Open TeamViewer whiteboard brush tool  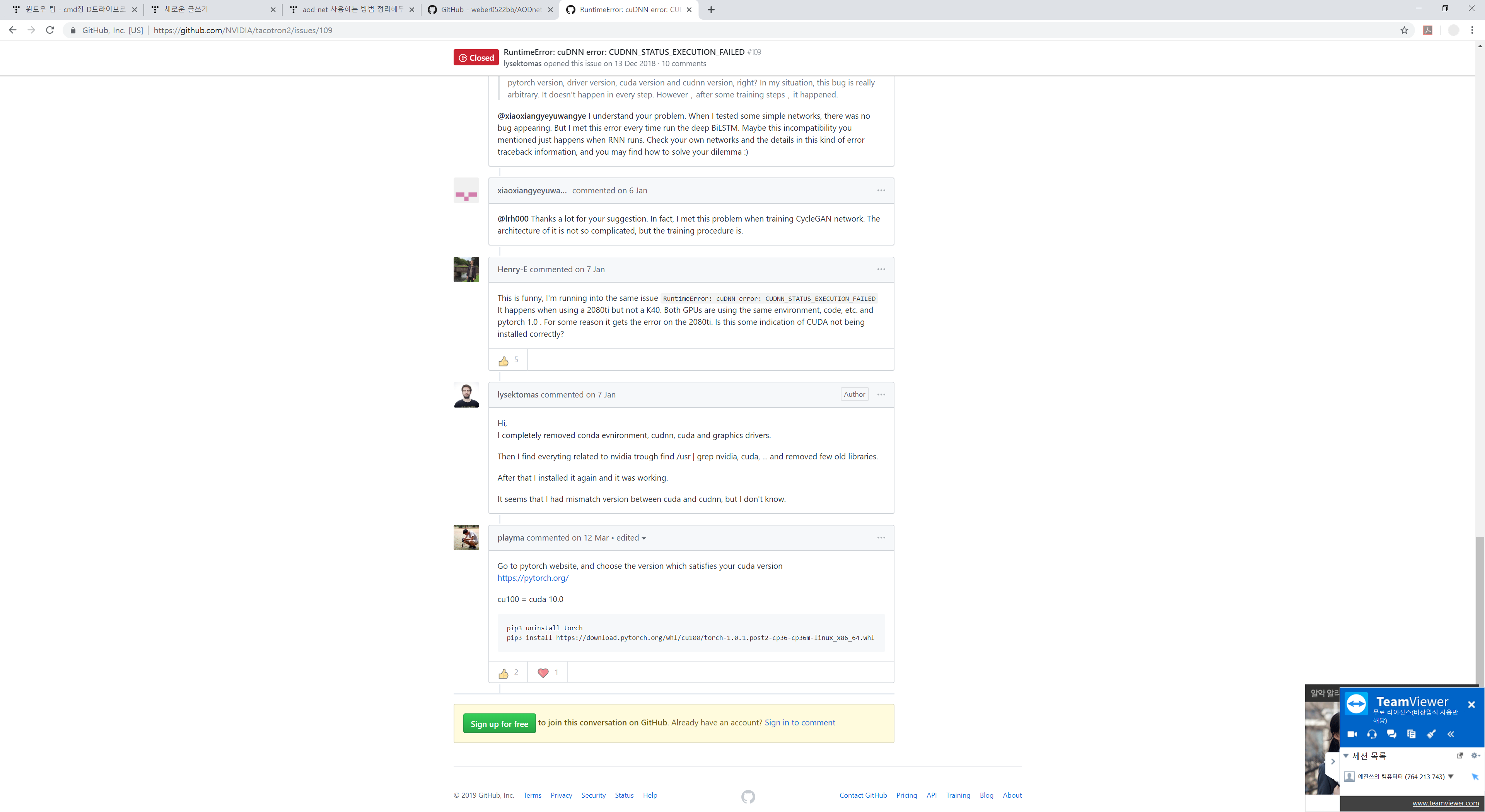(1431, 734)
